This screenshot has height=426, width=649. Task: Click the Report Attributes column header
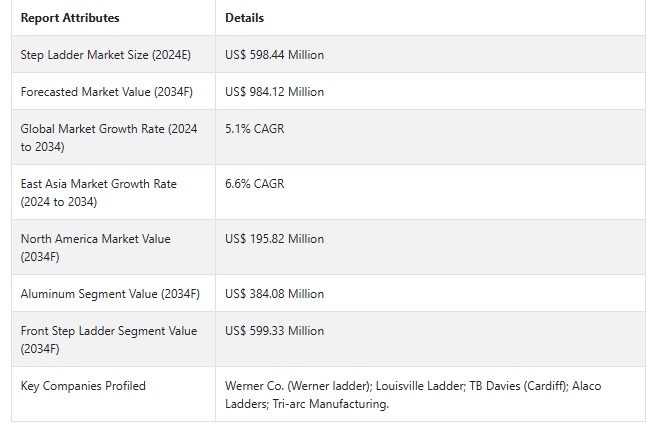pyautogui.click(x=70, y=18)
